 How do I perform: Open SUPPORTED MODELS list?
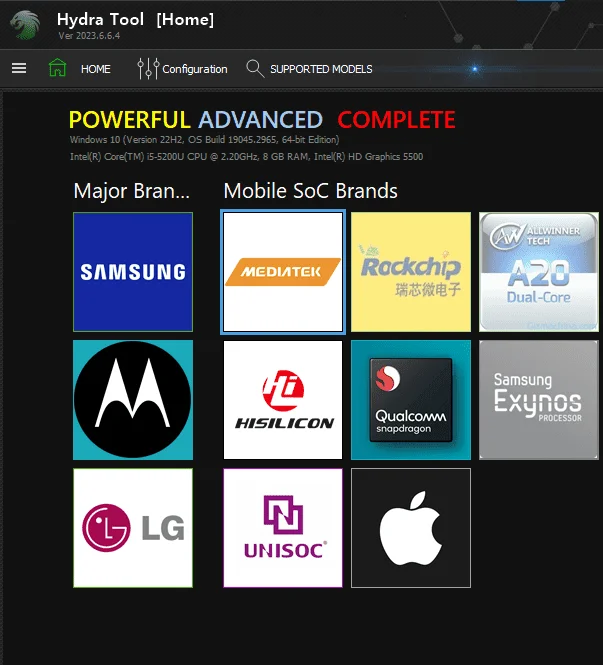point(321,69)
